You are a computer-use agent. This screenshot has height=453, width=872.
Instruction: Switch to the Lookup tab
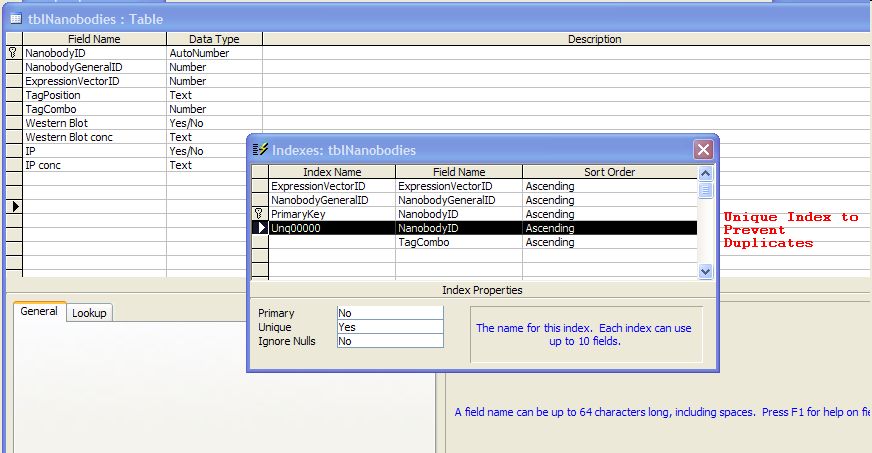pos(89,313)
